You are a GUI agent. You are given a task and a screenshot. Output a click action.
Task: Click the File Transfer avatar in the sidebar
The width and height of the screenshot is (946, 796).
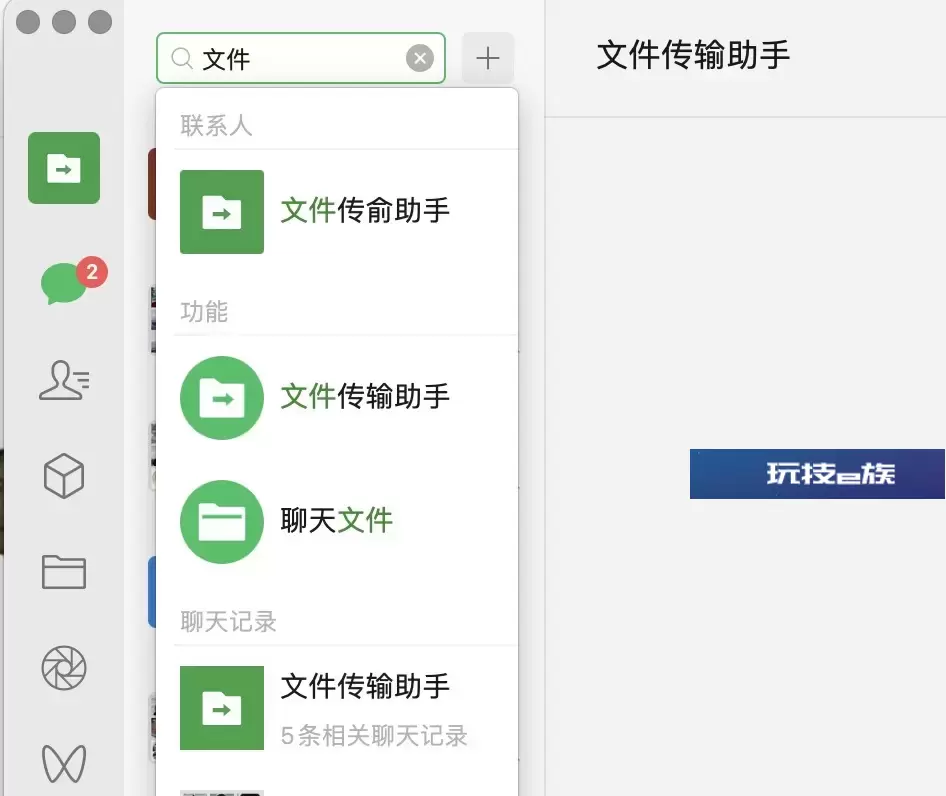64,168
